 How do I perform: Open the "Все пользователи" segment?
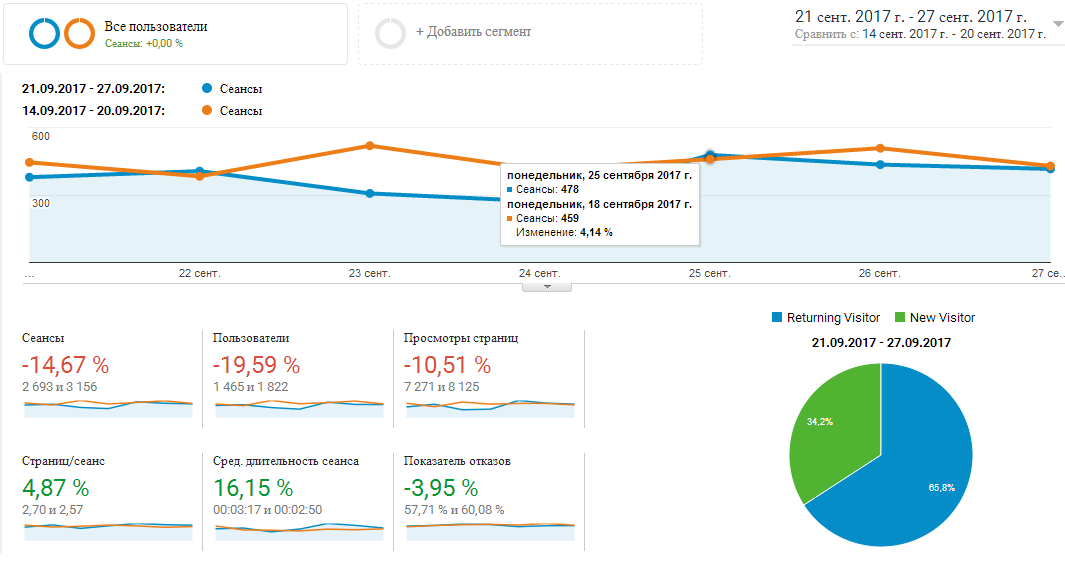[175, 34]
